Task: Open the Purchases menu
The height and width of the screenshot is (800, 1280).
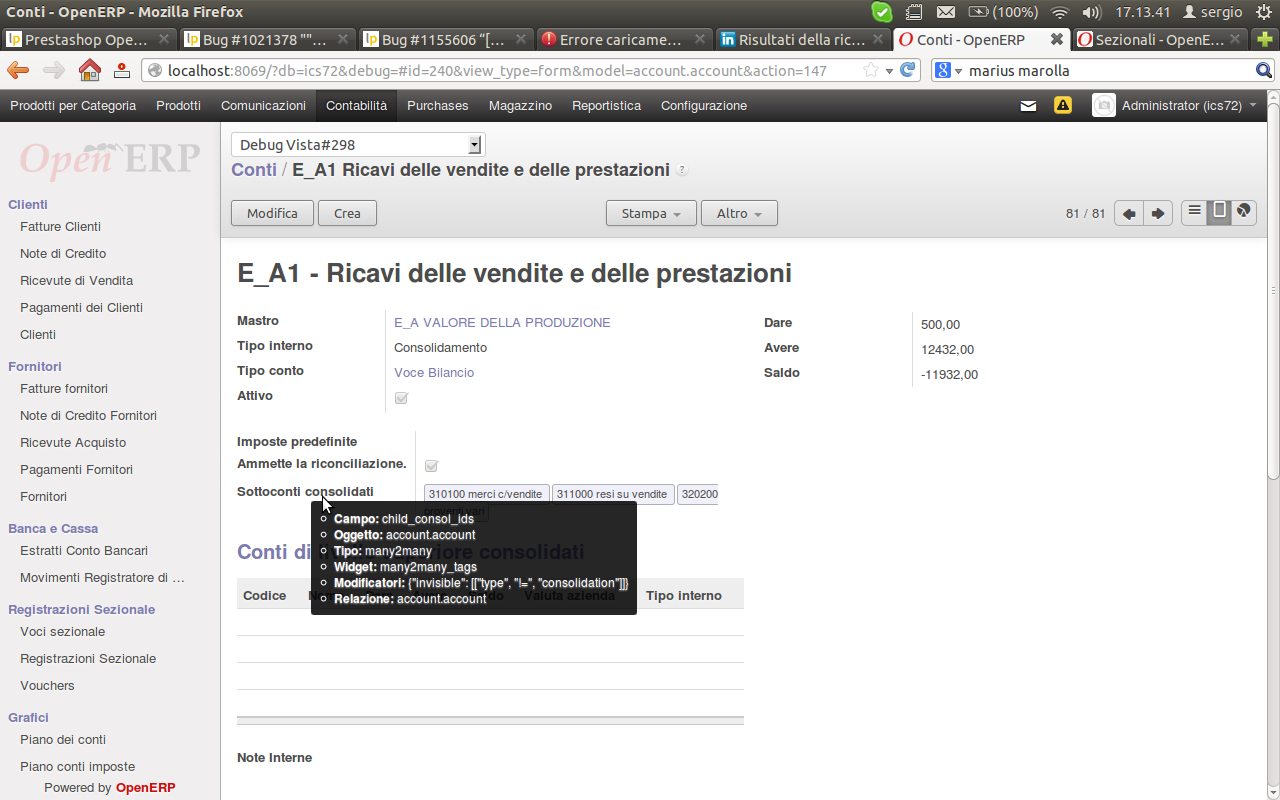Action: (438, 105)
